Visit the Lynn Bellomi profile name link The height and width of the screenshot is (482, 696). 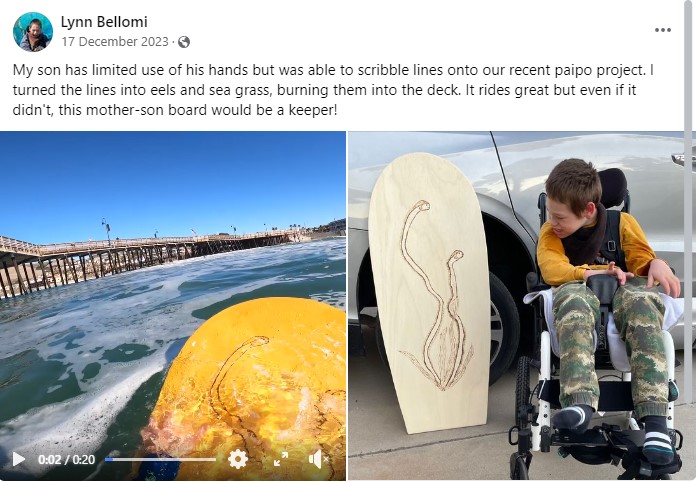point(104,21)
